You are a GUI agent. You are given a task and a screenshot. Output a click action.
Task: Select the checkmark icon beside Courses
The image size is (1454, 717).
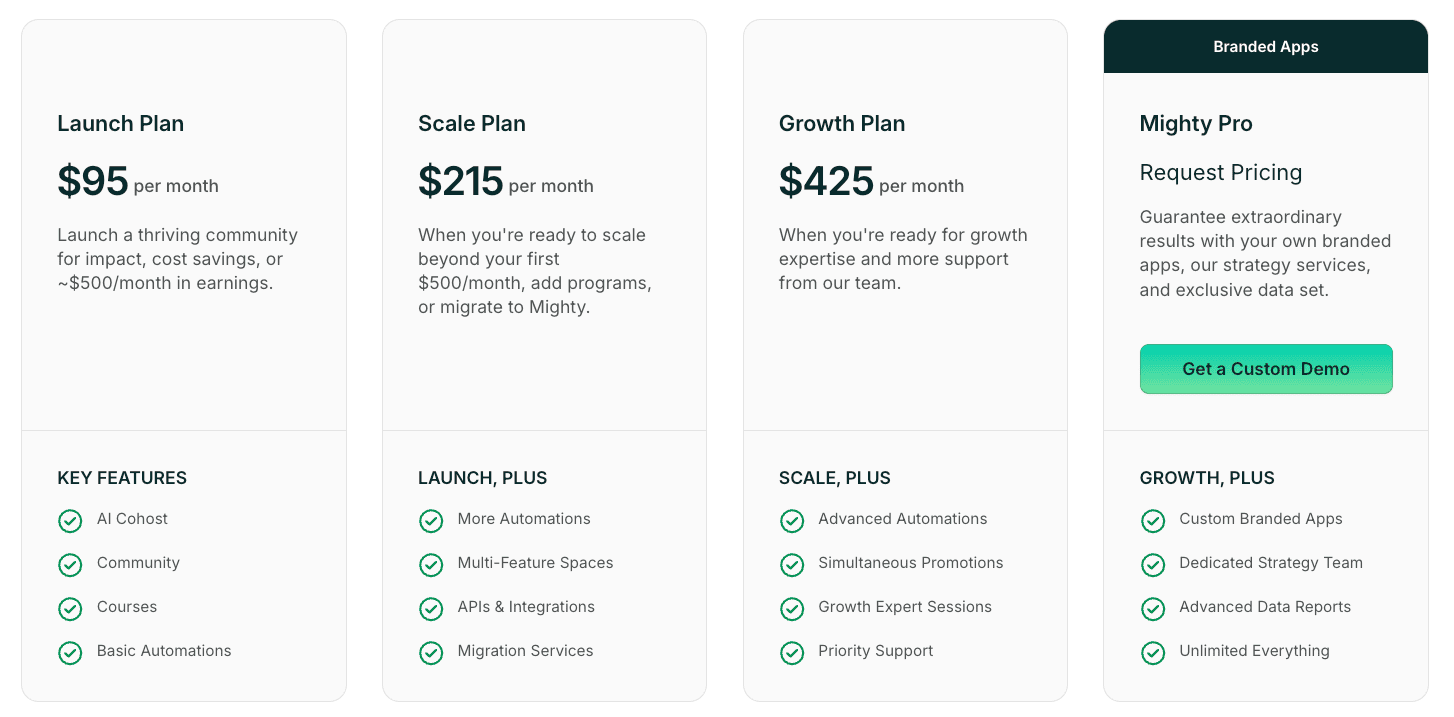[x=70, y=608]
